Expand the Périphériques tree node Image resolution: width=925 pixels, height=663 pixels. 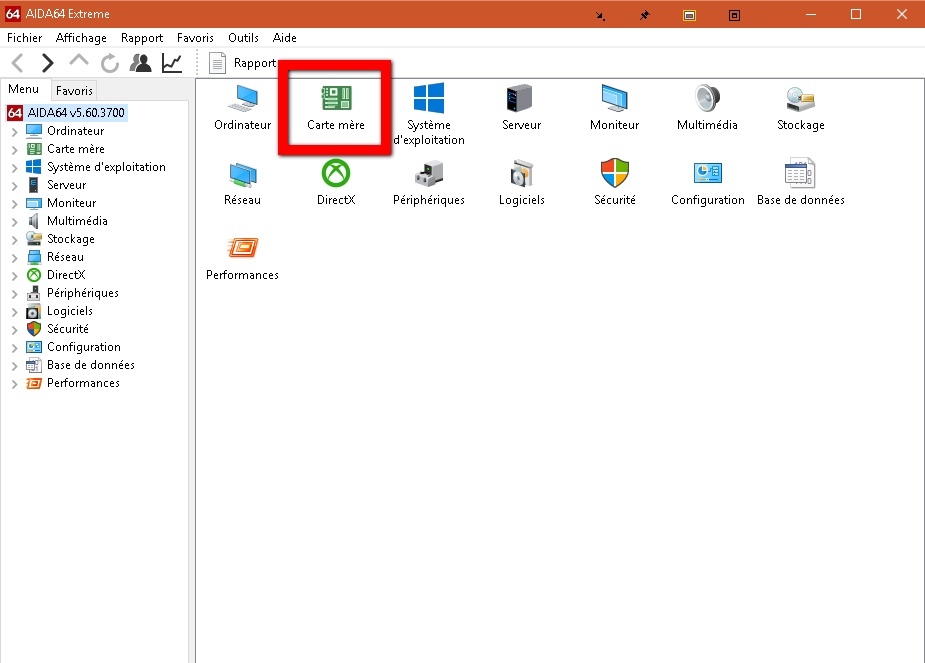pos(15,294)
